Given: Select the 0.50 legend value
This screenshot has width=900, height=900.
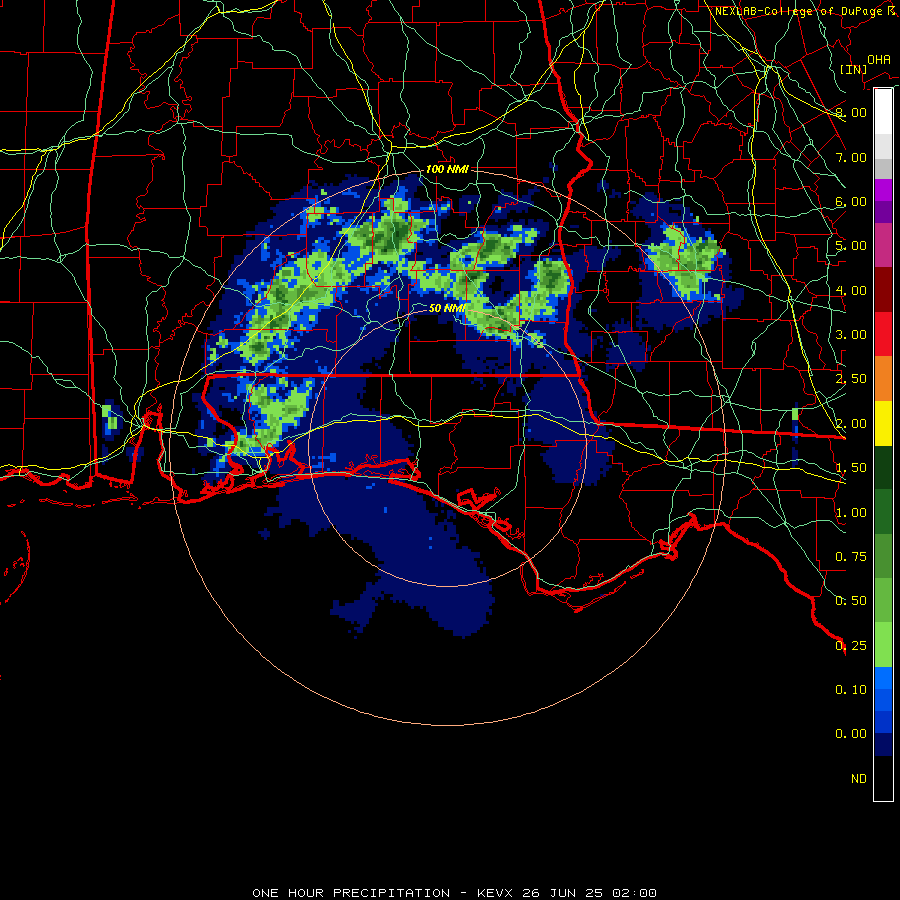Looking at the screenshot, I should point(851,601).
